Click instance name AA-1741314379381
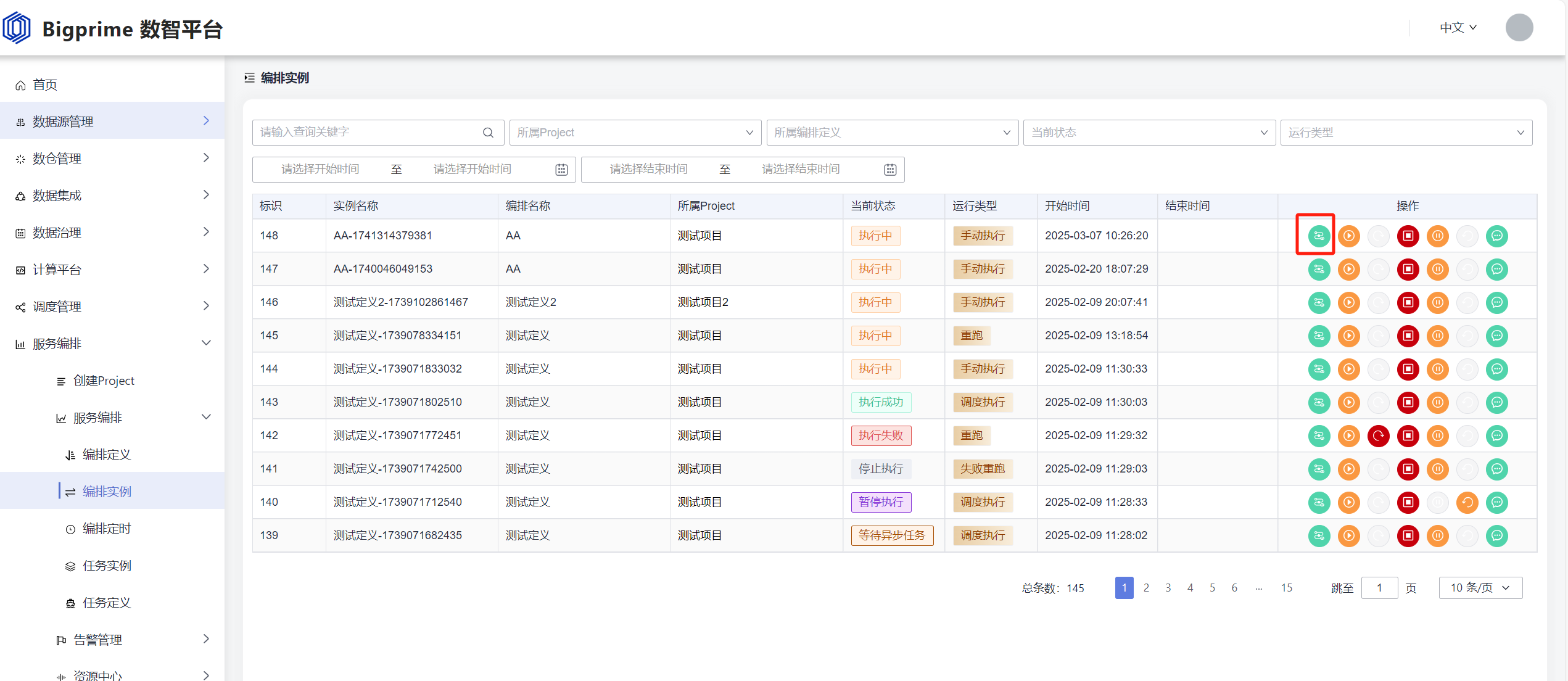Screen dimensions: 1568x681 (382, 236)
